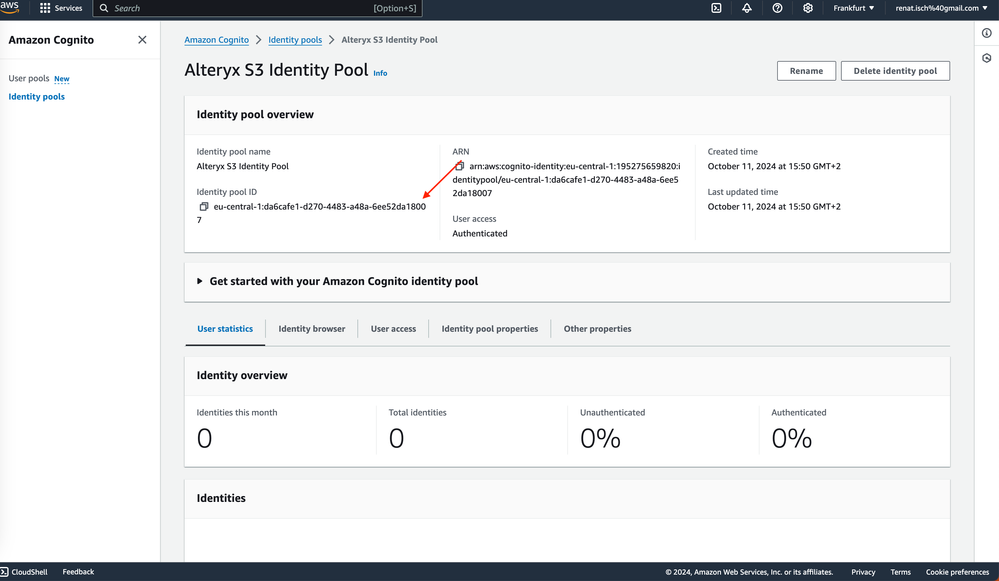Expand Get started with your identity pool
Screen dimensions: 999x581
[337, 281]
